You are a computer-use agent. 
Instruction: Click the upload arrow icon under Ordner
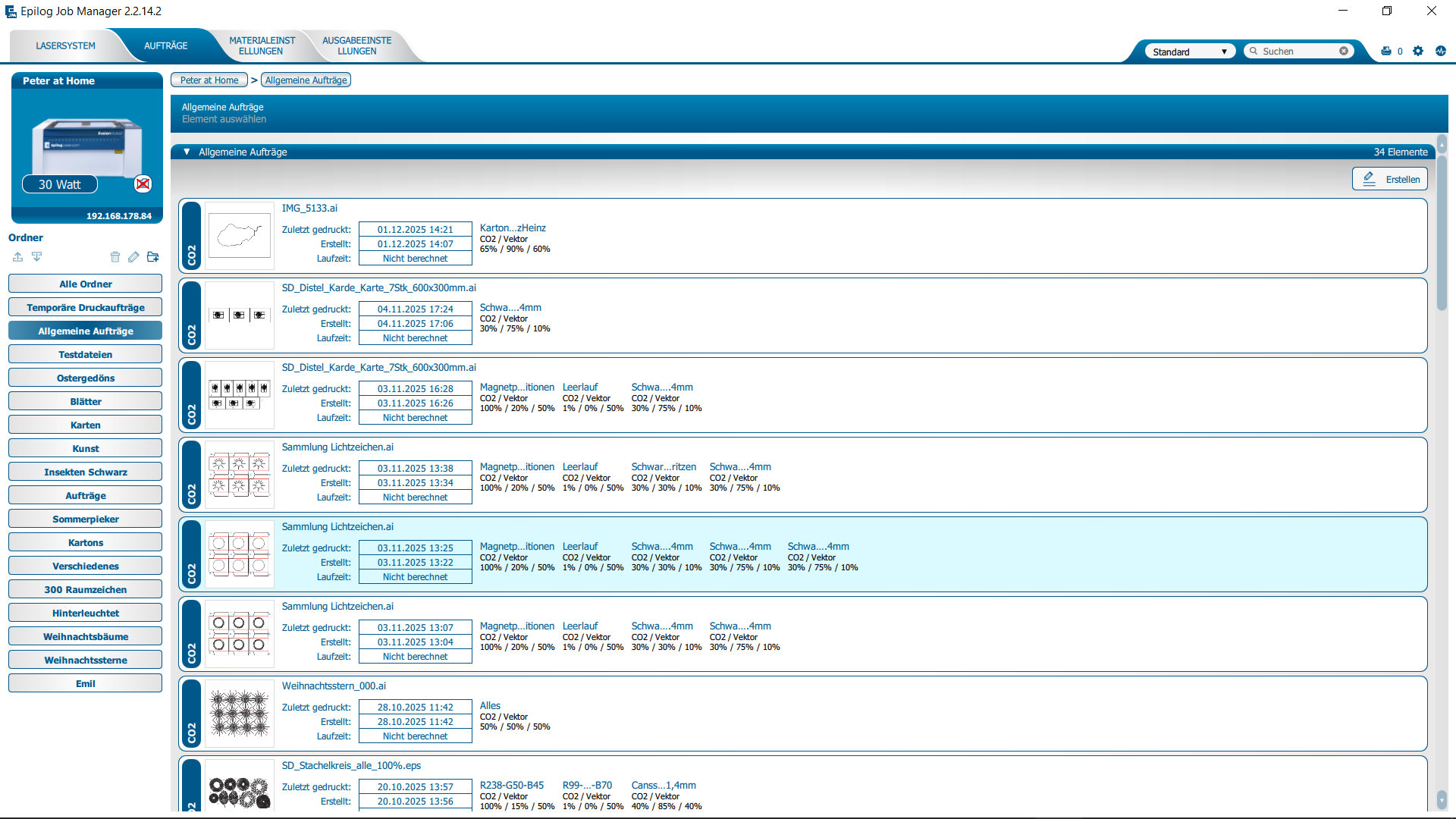click(x=17, y=257)
